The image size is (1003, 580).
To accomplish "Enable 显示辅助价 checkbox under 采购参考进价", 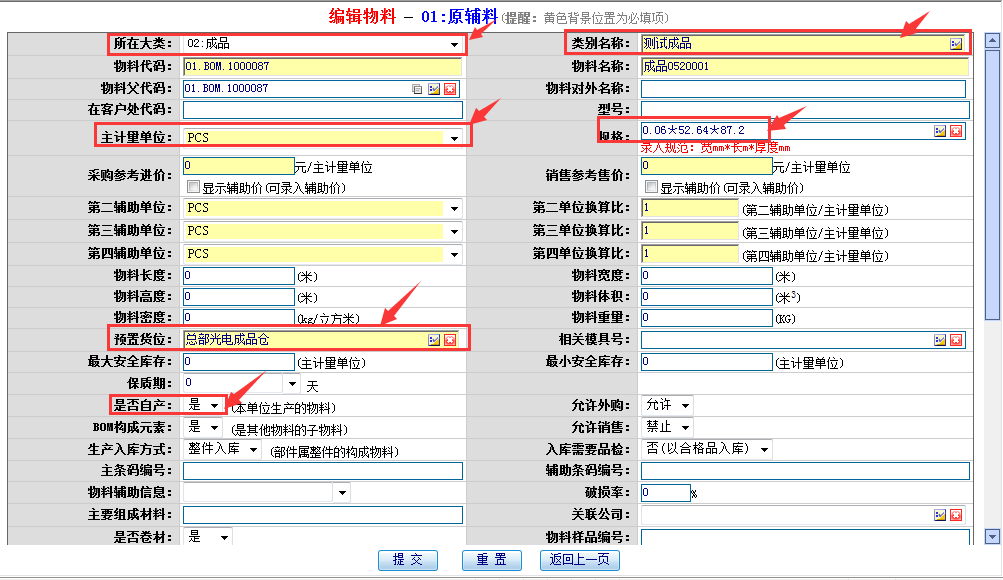I will coord(194,187).
